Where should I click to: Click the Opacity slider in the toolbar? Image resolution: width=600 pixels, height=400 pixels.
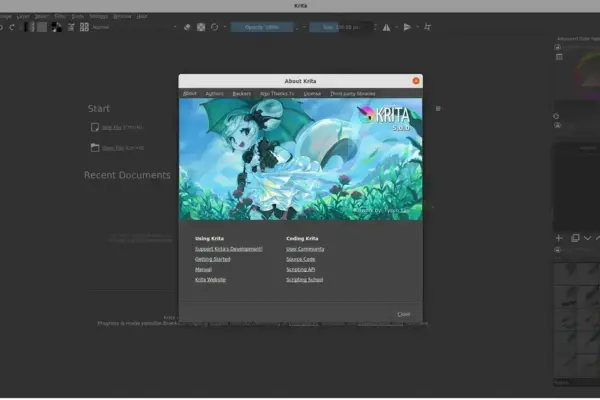262,27
